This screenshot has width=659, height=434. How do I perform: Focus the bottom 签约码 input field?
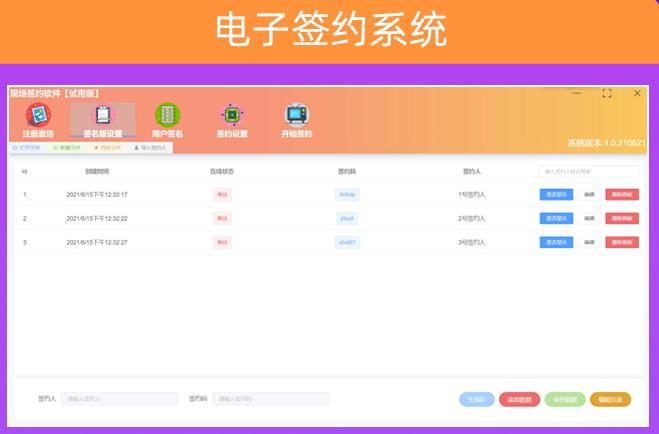[271, 399]
